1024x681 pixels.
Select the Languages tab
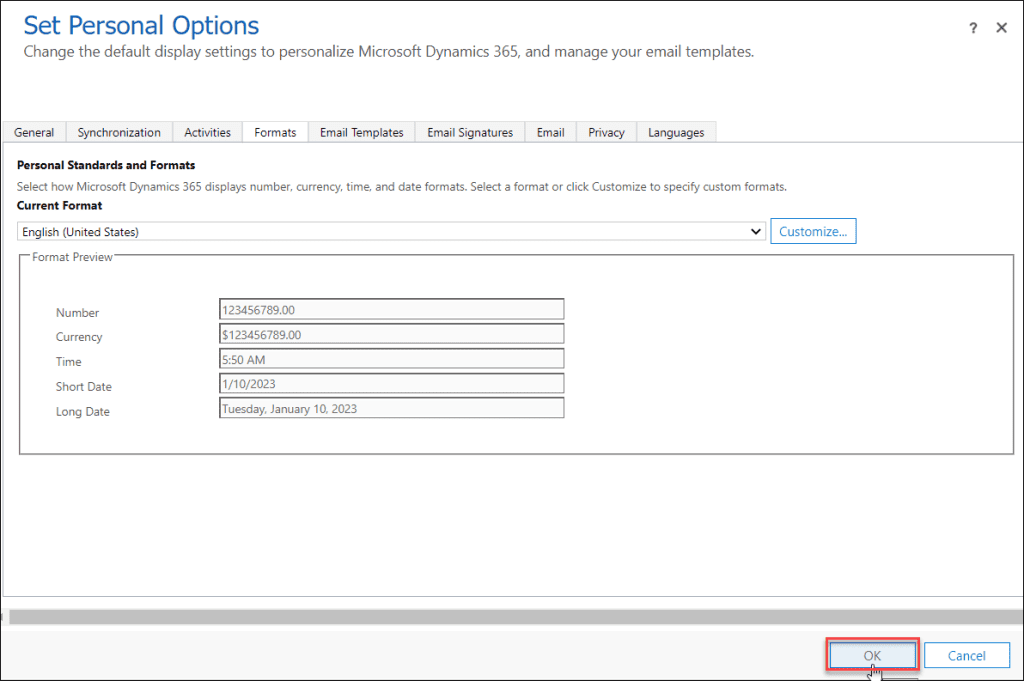click(x=676, y=132)
